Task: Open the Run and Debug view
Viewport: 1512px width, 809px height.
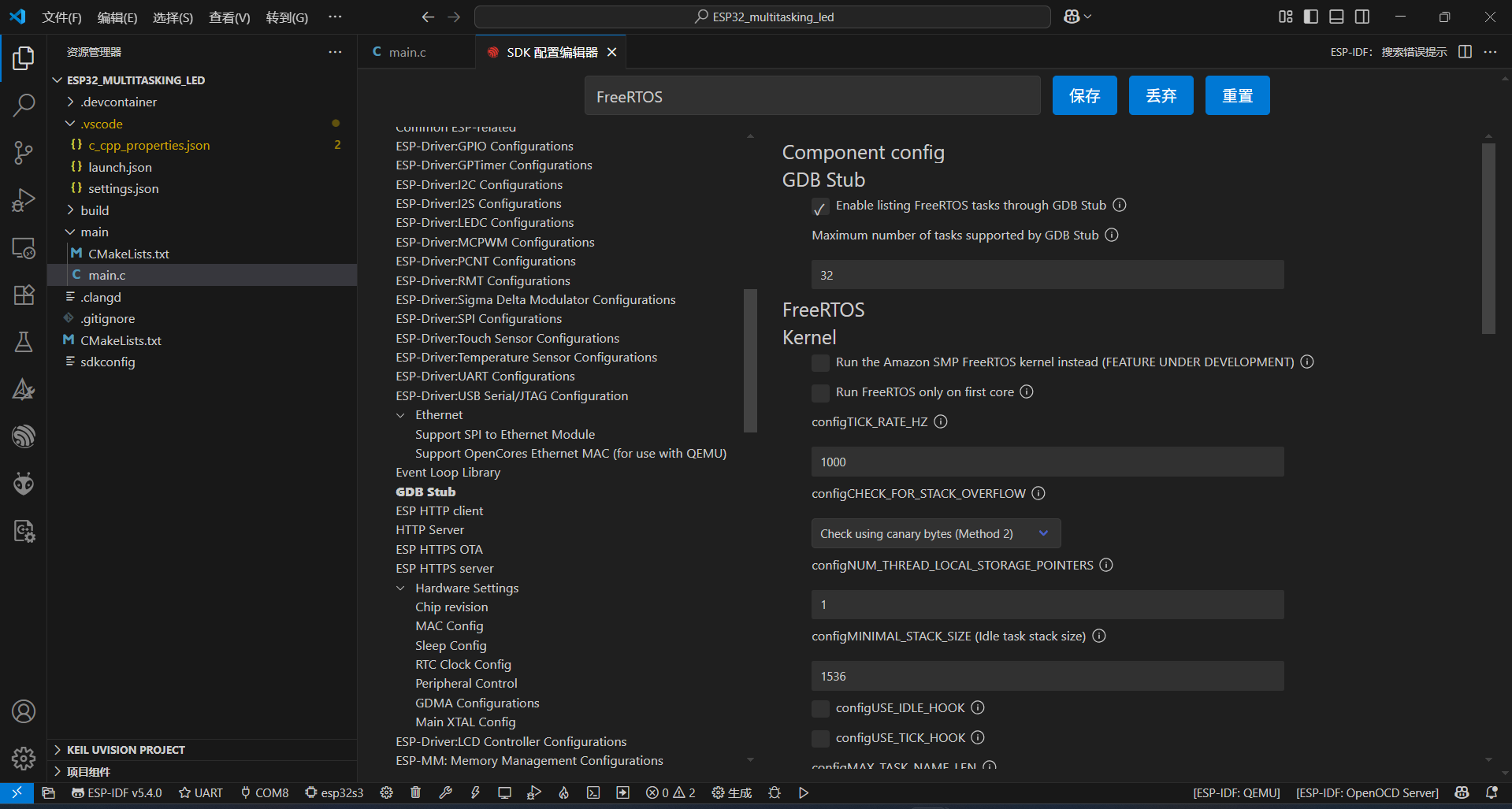Action: pos(24,200)
